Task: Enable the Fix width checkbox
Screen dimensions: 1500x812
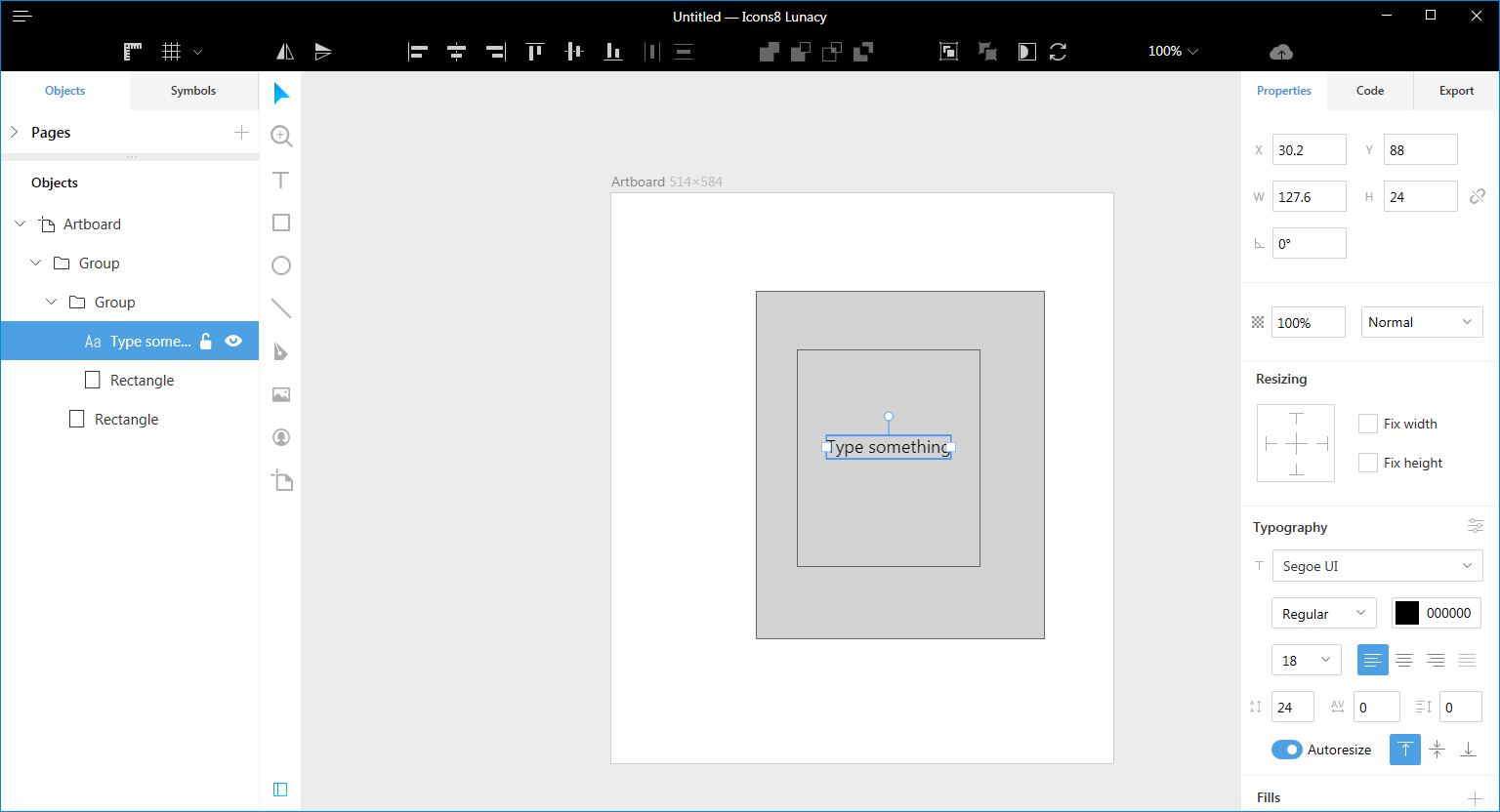Action: pyautogui.click(x=1368, y=424)
